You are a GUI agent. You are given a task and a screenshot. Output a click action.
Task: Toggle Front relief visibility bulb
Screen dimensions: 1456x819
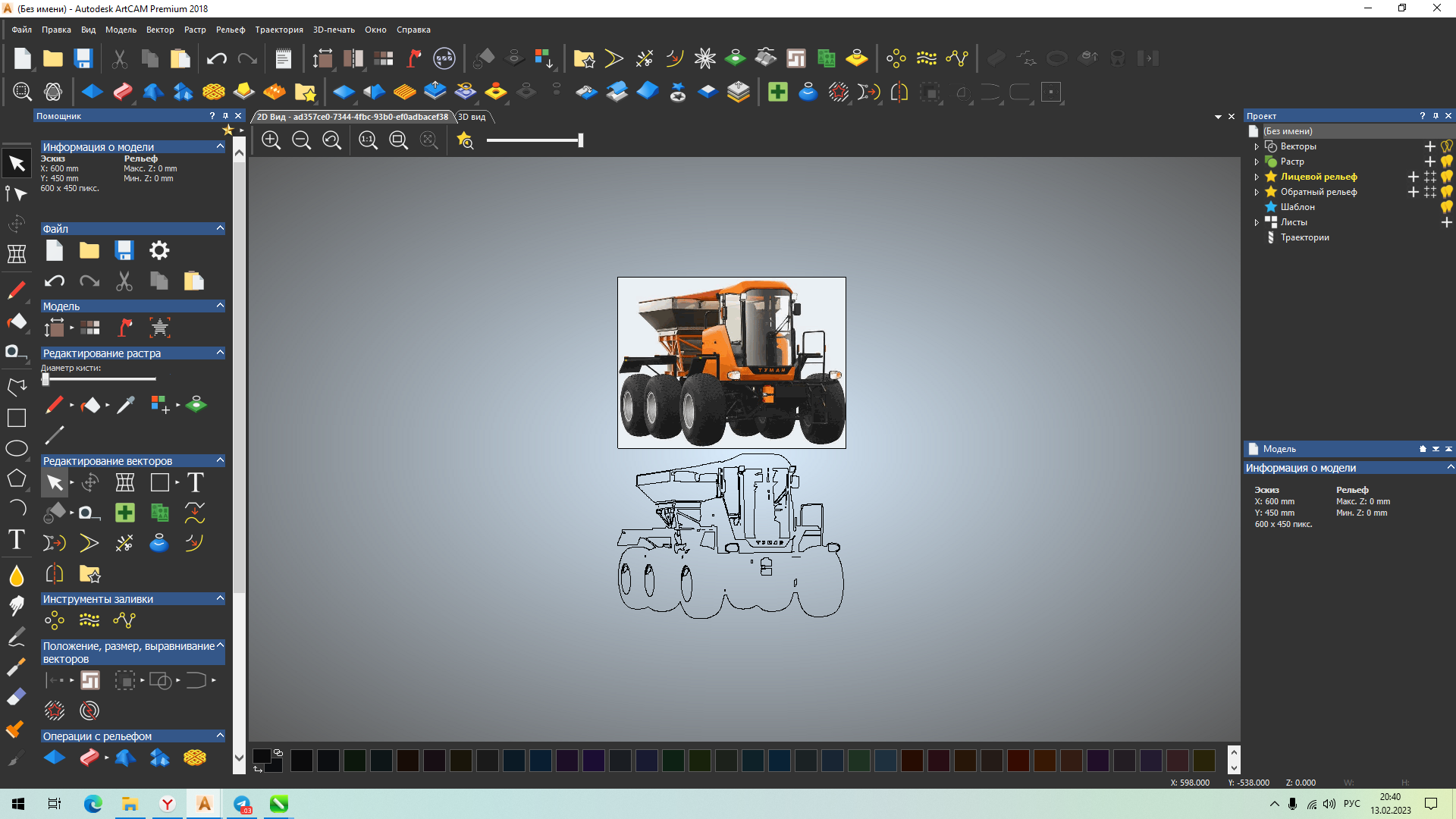[1447, 177]
